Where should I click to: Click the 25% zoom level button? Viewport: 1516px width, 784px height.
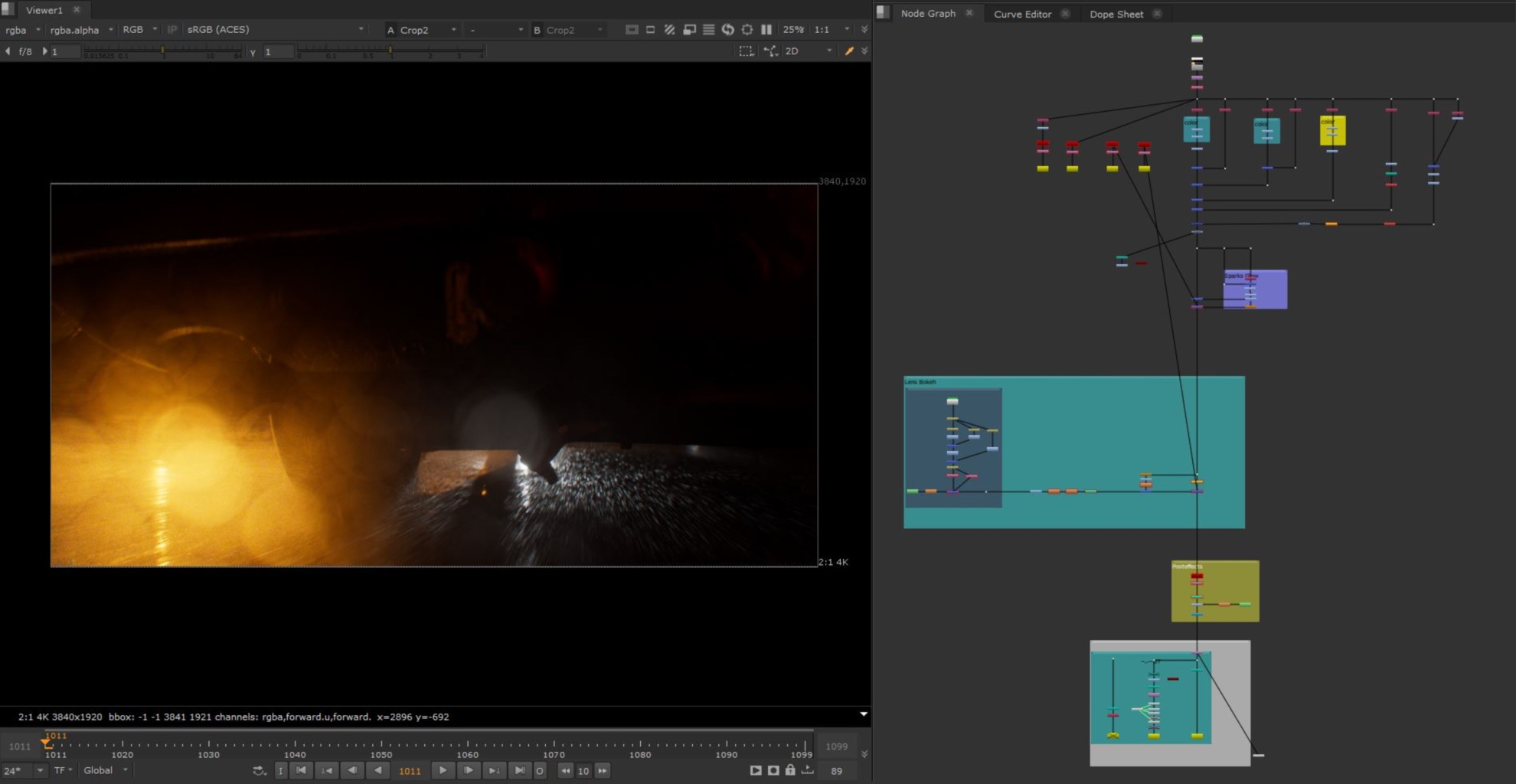[793, 30]
